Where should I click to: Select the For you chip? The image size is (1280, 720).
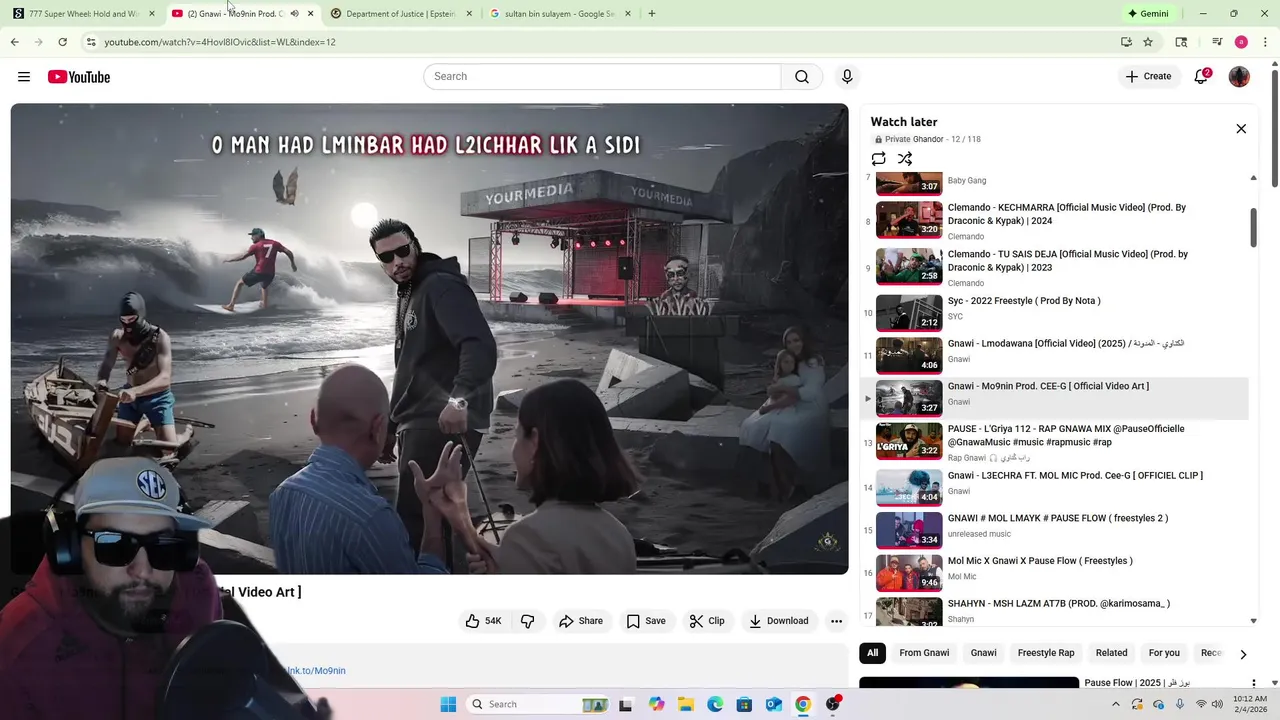click(1164, 653)
